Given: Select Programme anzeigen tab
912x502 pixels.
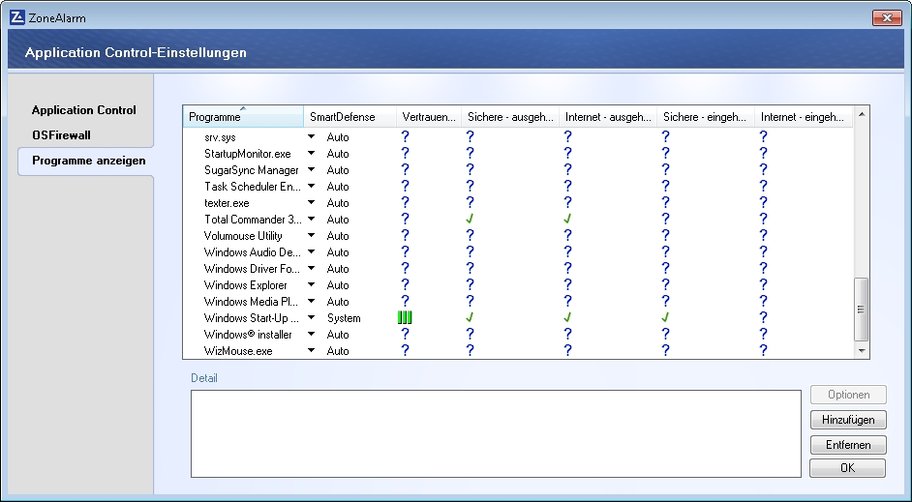Looking at the screenshot, I should (88, 161).
